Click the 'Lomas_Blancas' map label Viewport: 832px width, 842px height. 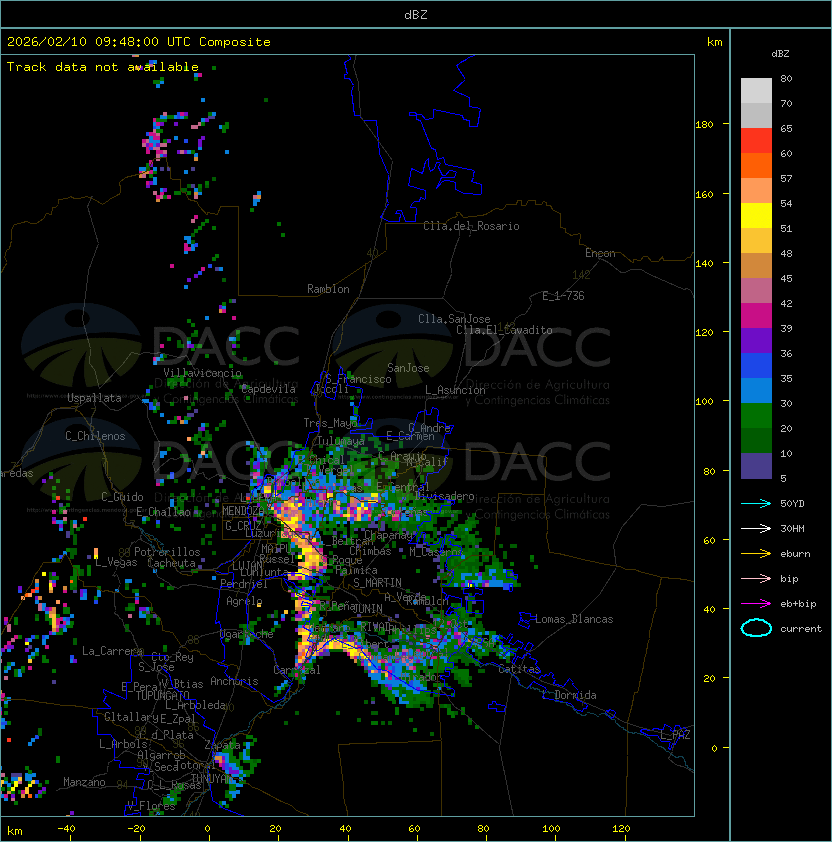(x=574, y=619)
